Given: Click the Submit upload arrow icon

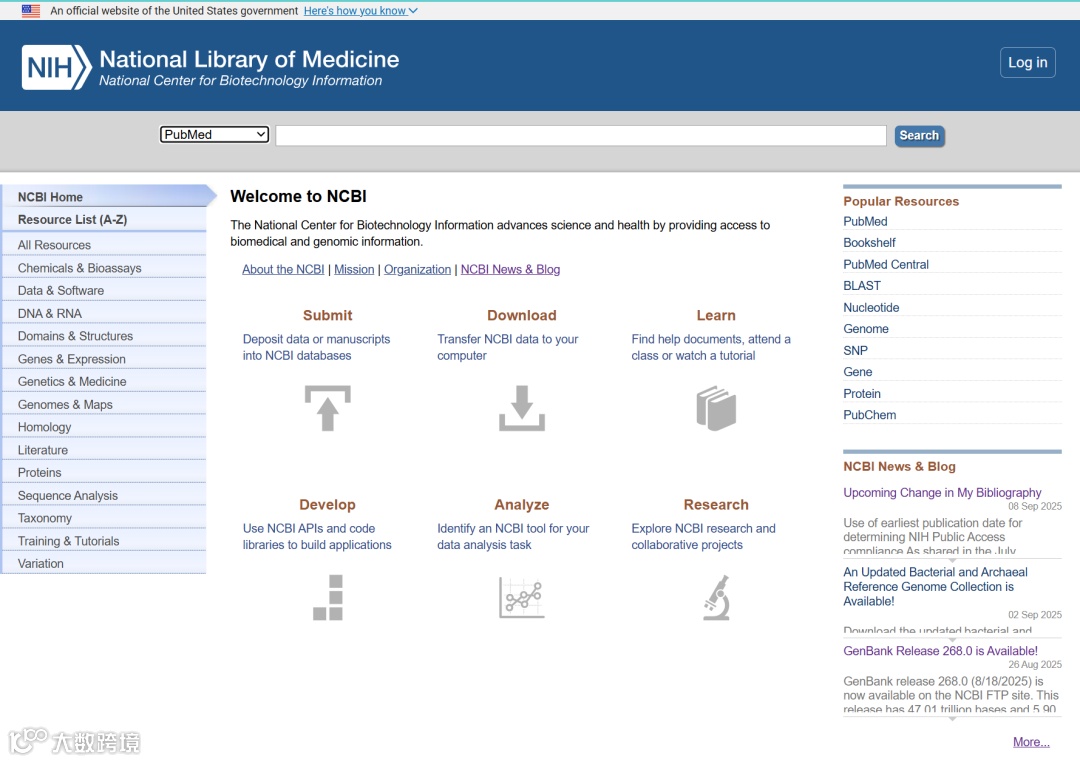Looking at the screenshot, I should coord(328,409).
